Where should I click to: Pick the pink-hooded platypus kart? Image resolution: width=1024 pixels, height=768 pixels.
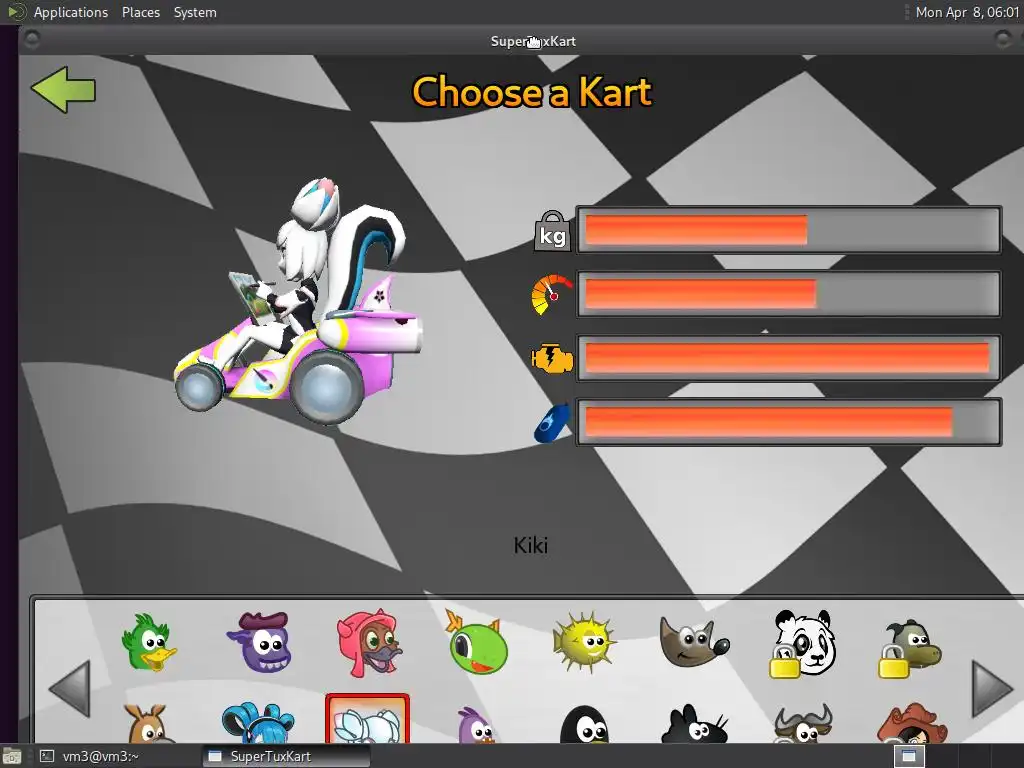(368, 642)
